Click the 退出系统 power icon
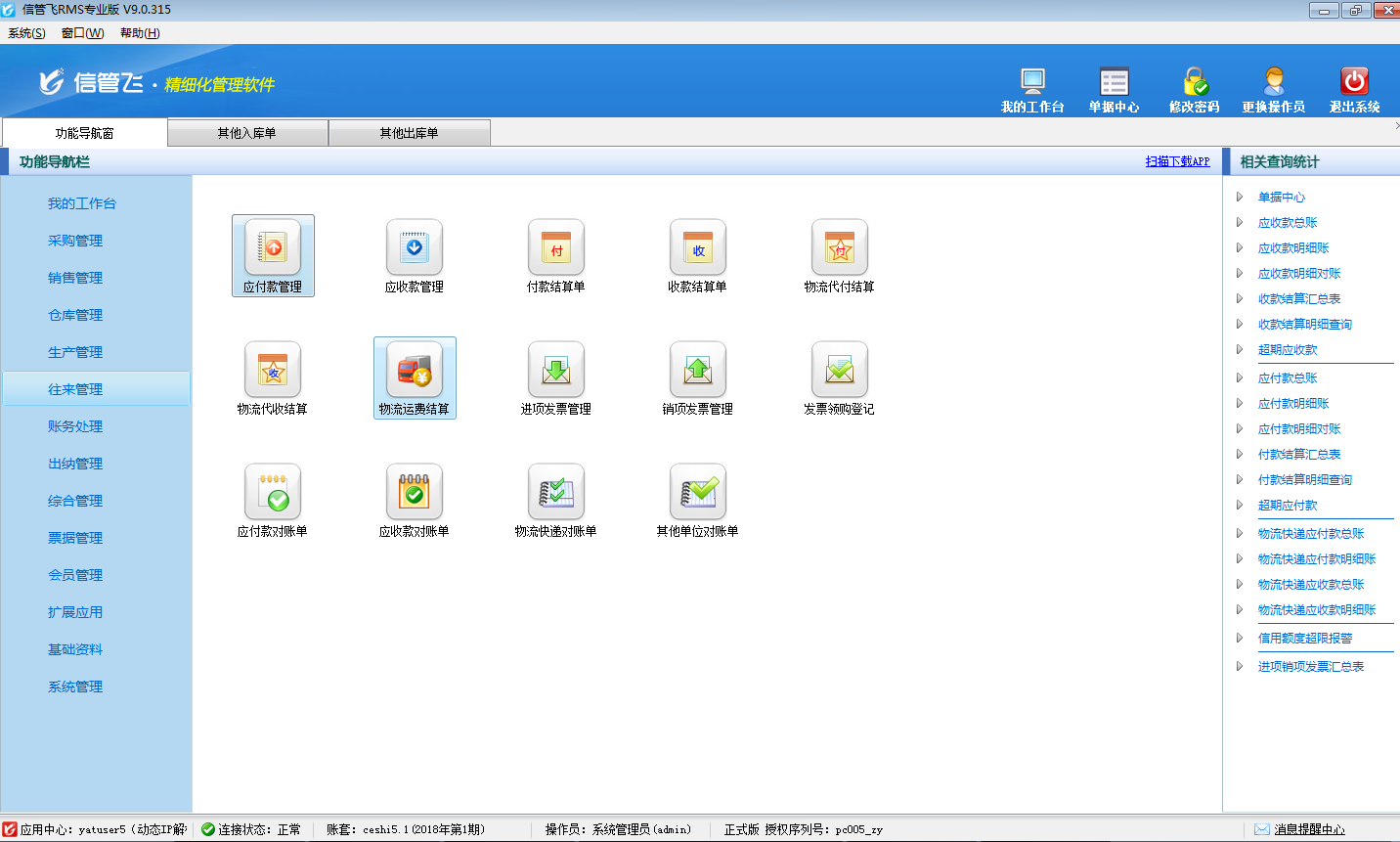This screenshot has height=842, width=1400. point(1354,81)
